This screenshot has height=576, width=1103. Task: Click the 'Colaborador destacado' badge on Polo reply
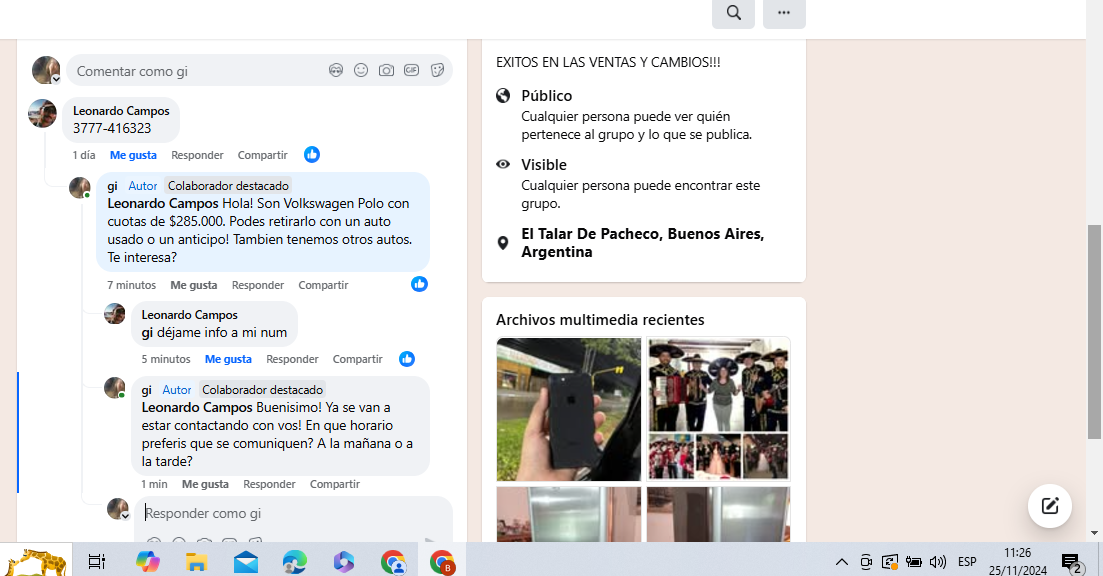pyautogui.click(x=228, y=186)
